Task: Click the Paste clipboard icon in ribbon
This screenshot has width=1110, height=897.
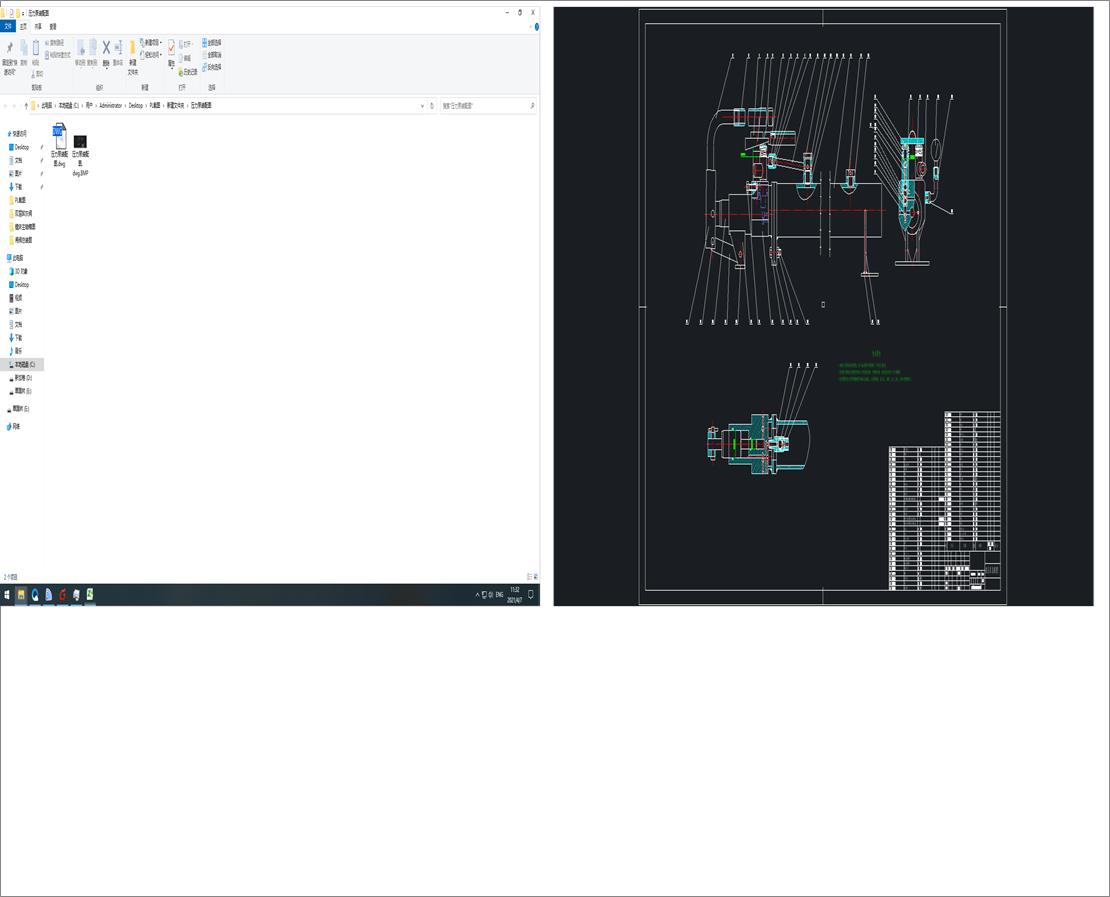Action: [x=36, y=49]
